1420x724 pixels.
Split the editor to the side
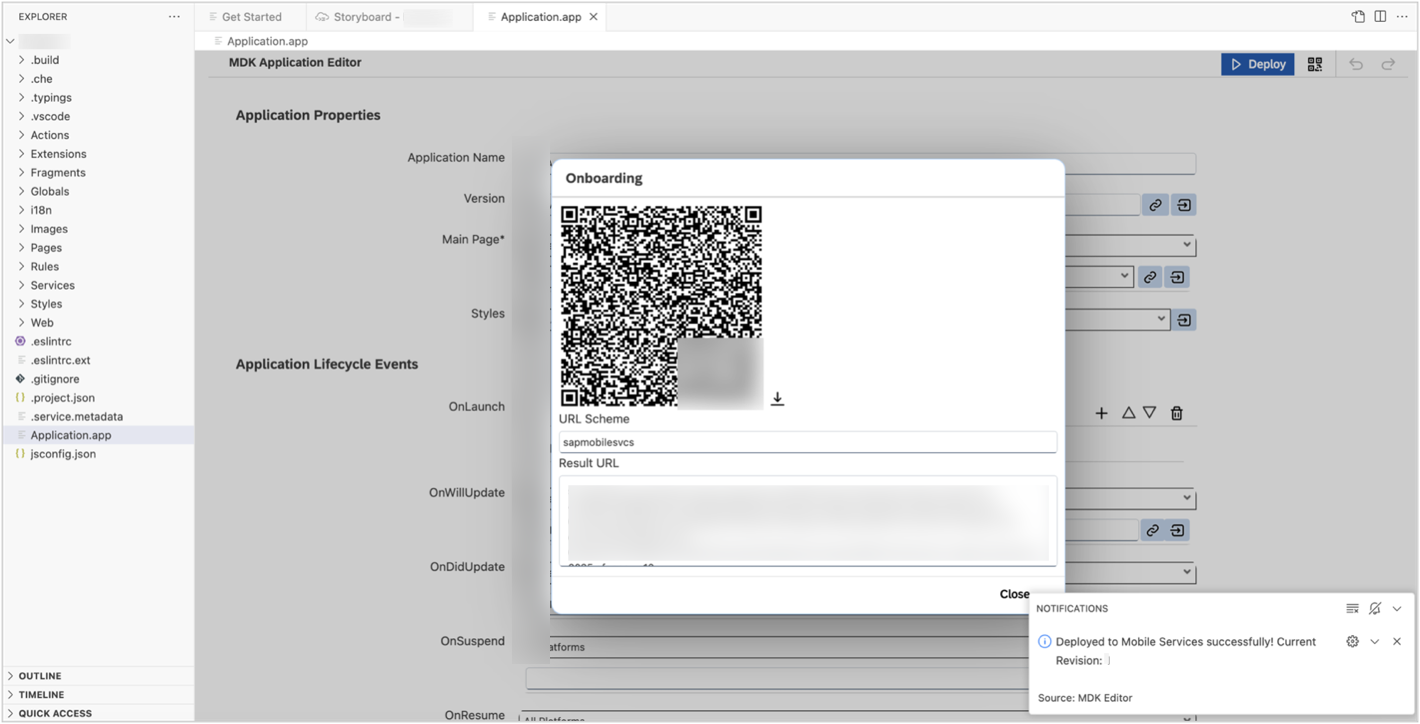coord(1380,17)
